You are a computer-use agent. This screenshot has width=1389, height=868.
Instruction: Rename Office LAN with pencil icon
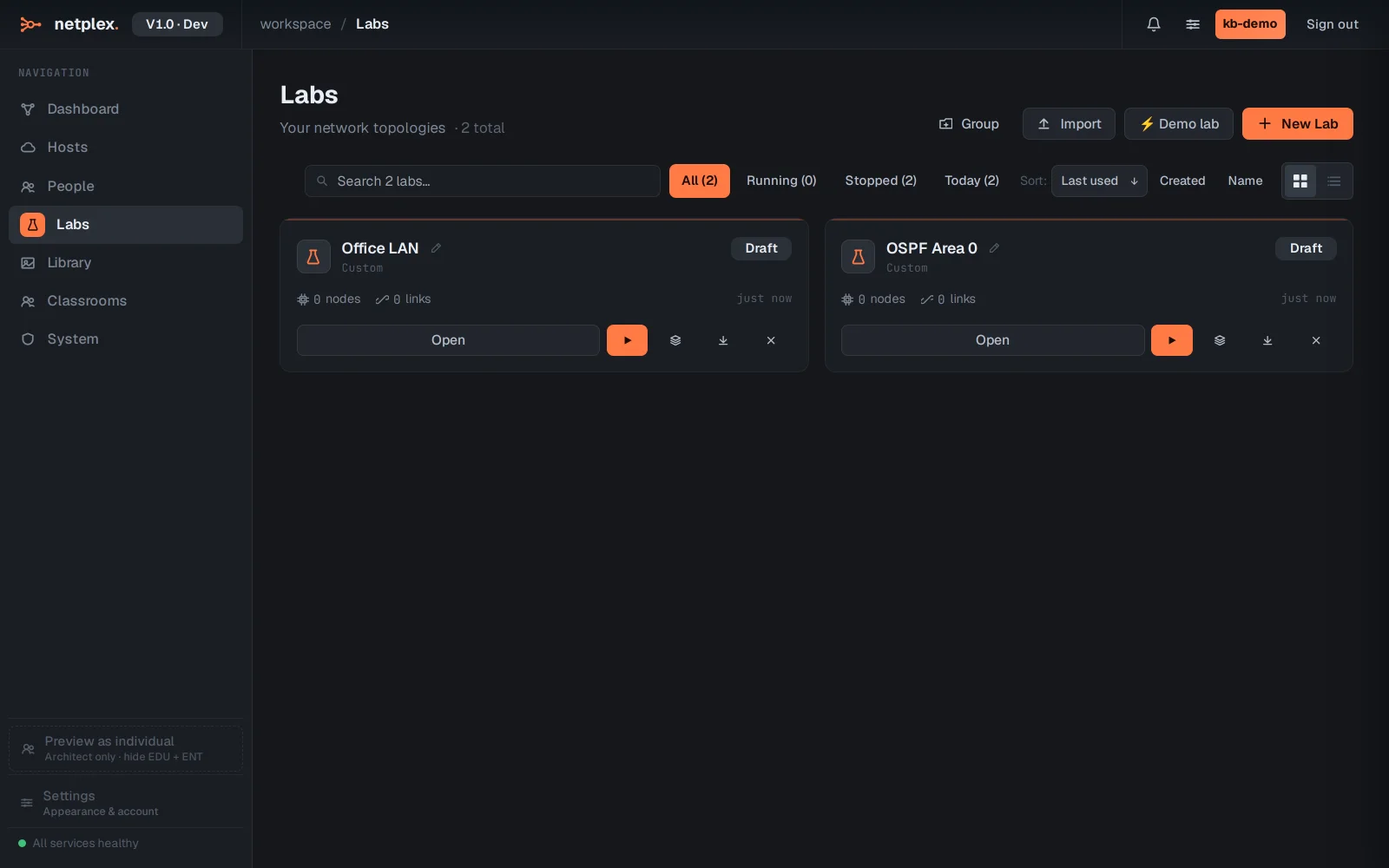pyautogui.click(x=437, y=248)
